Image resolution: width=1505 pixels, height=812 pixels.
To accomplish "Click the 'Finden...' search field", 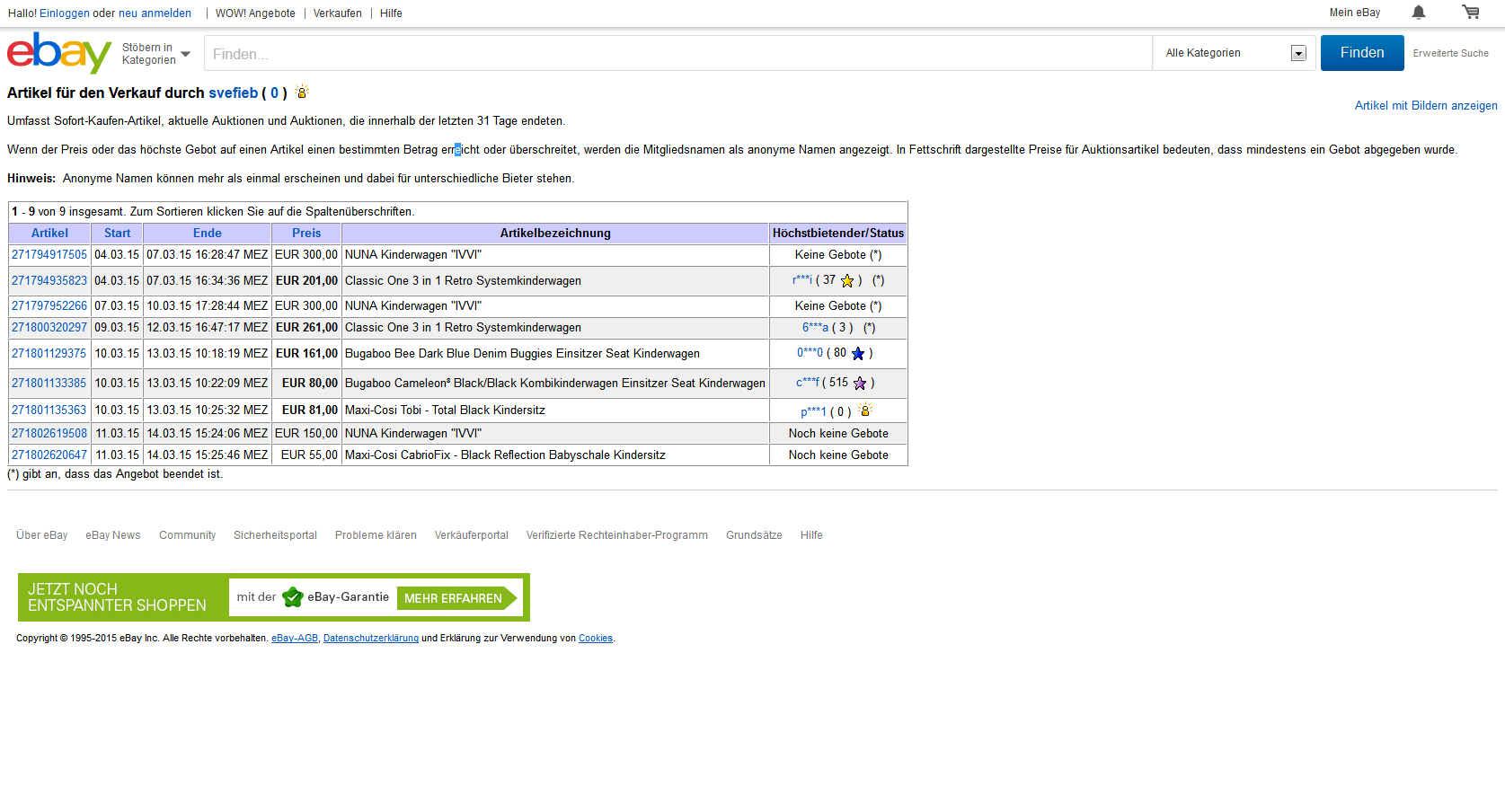I will (x=677, y=54).
